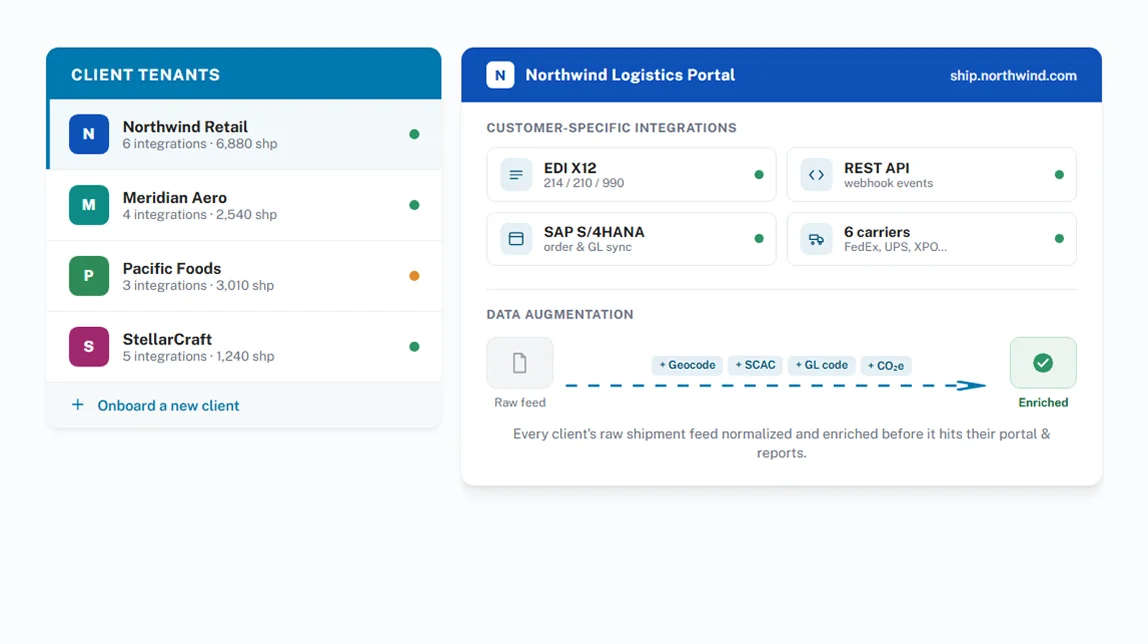The image size is (1148, 644).
Task: Select the + Geocode tag
Action: pyautogui.click(x=687, y=365)
